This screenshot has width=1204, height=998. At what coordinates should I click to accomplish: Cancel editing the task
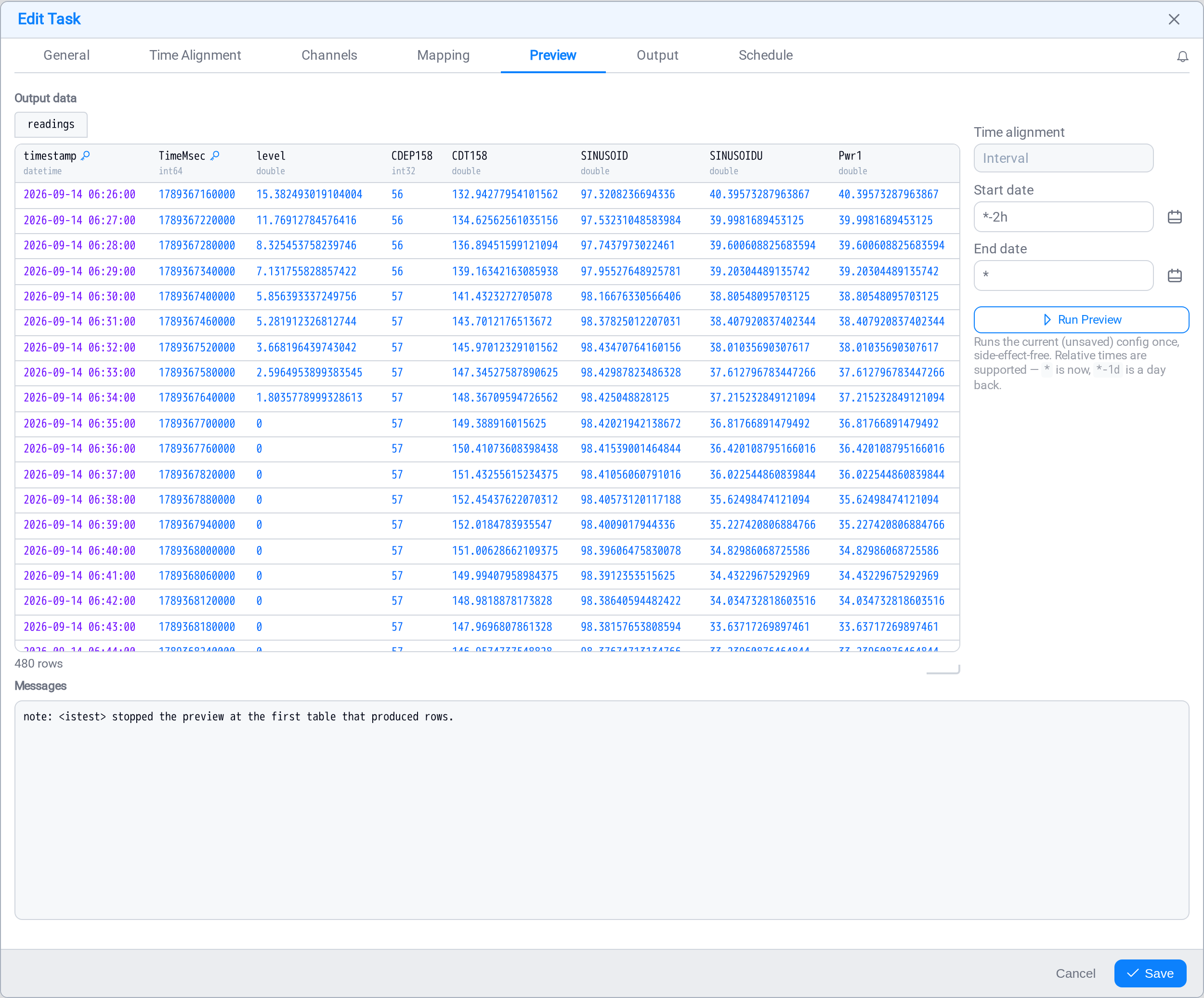pos(1075,973)
